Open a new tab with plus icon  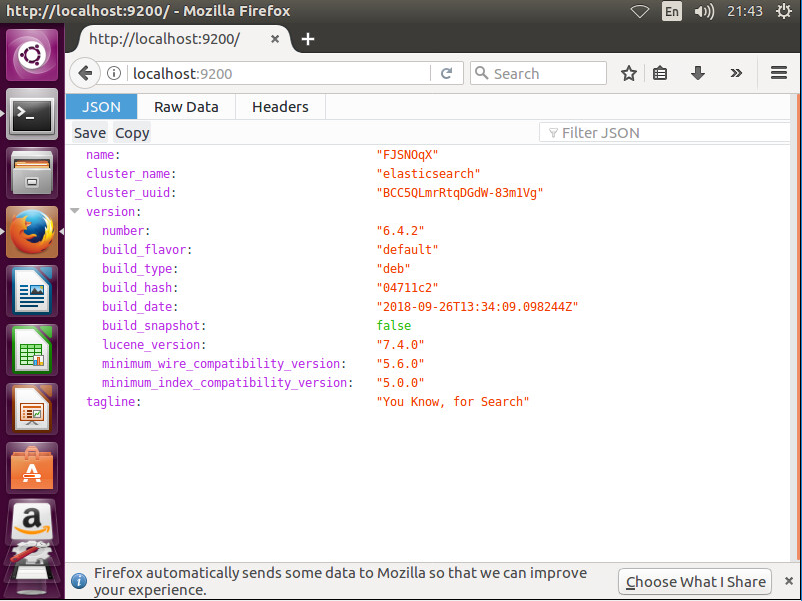(x=307, y=39)
